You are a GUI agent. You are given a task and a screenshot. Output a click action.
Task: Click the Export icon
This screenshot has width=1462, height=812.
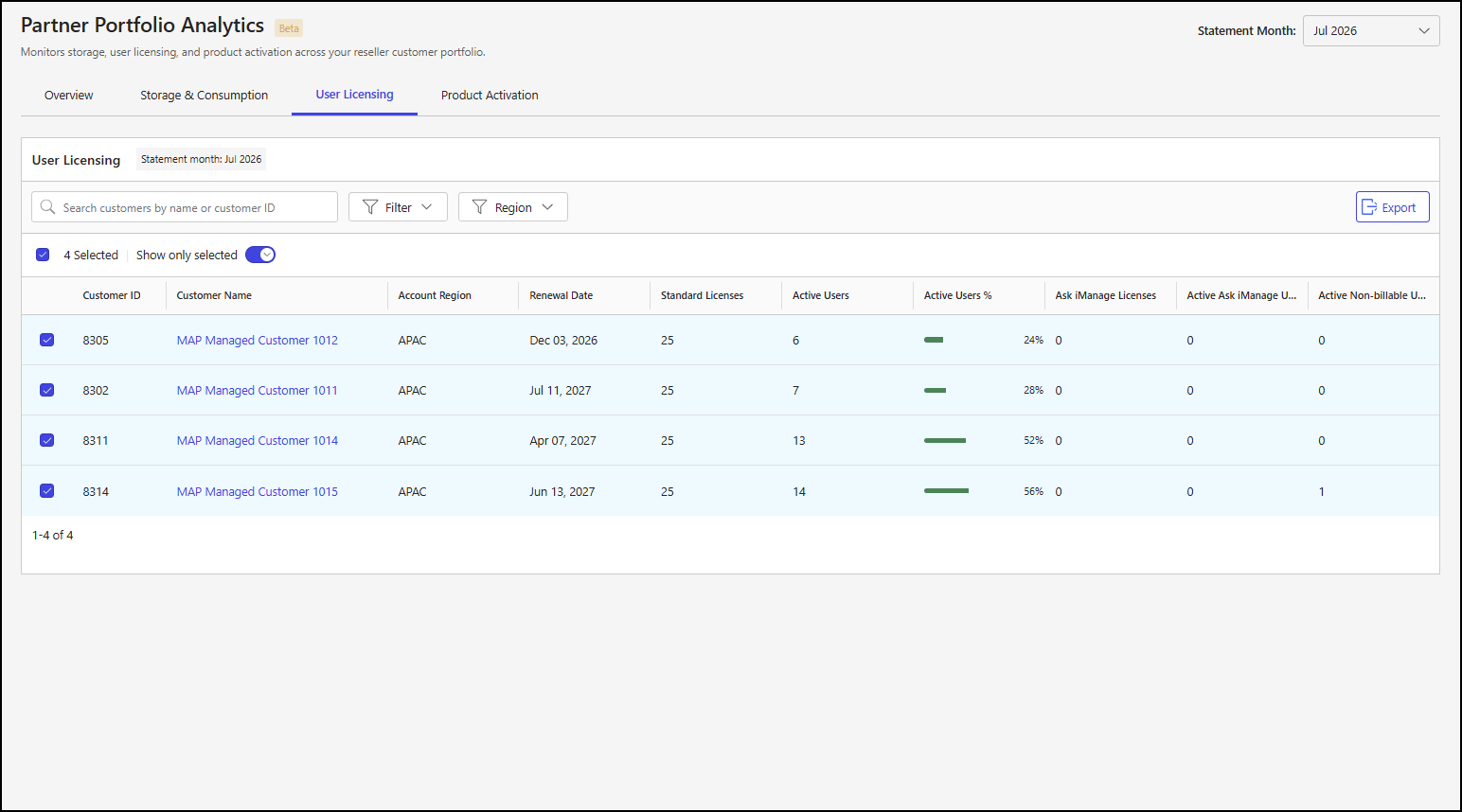click(x=1369, y=207)
